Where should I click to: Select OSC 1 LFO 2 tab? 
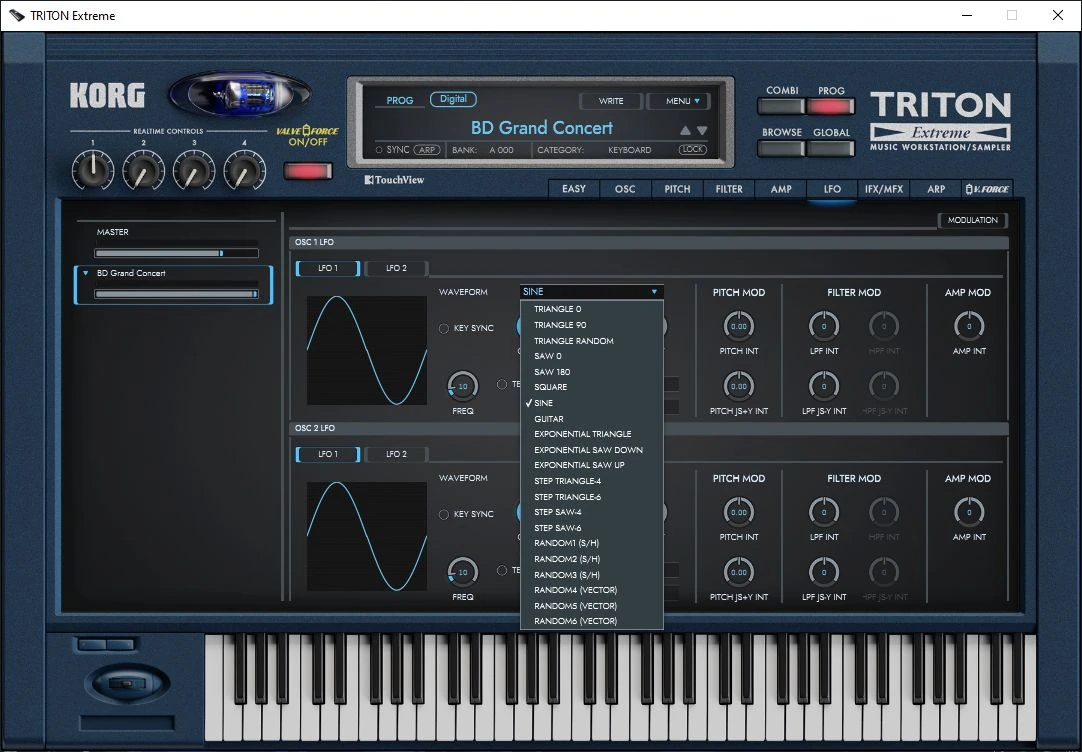[396, 268]
